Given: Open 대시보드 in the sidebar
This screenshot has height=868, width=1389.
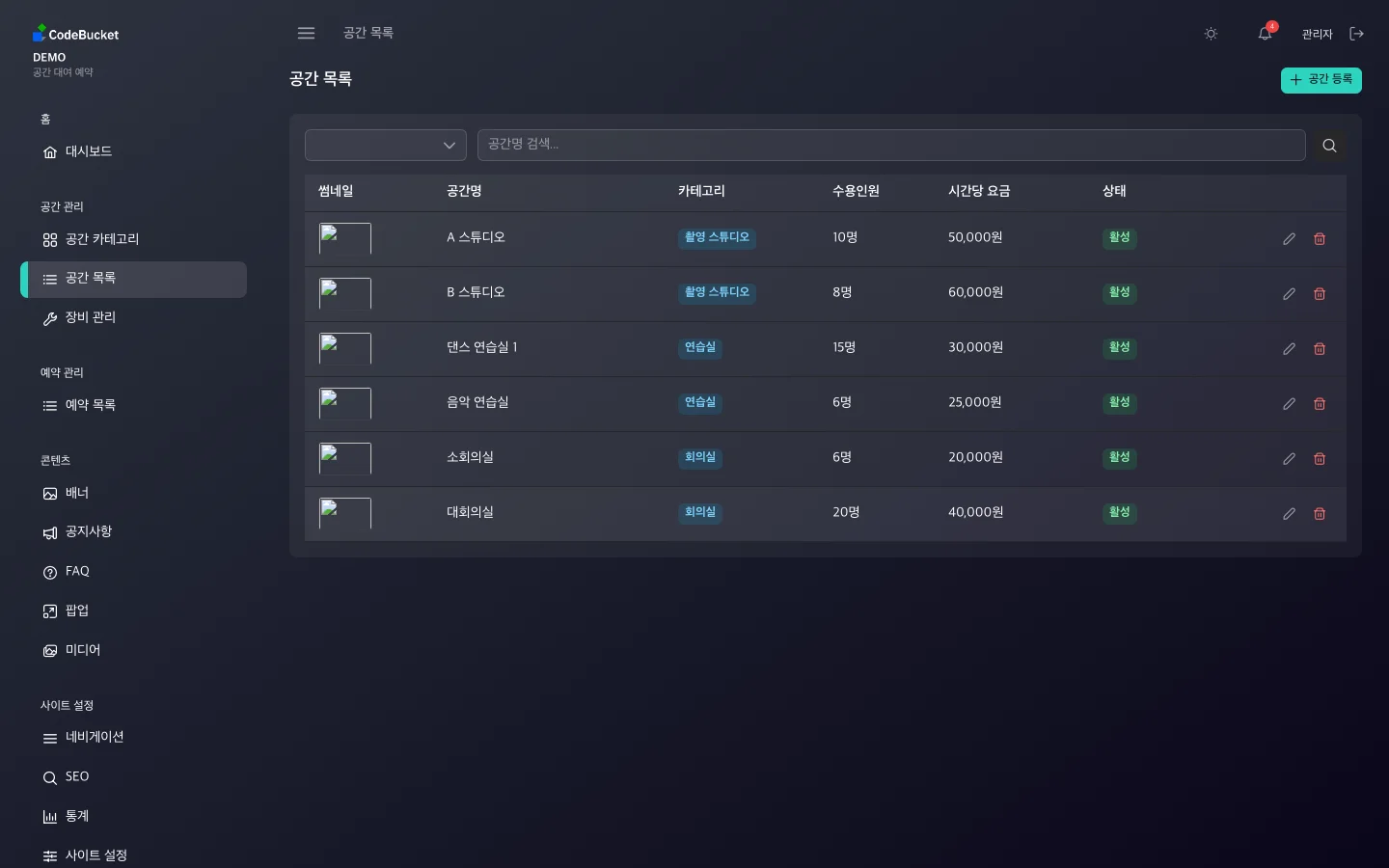Looking at the screenshot, I should point(89,151).
